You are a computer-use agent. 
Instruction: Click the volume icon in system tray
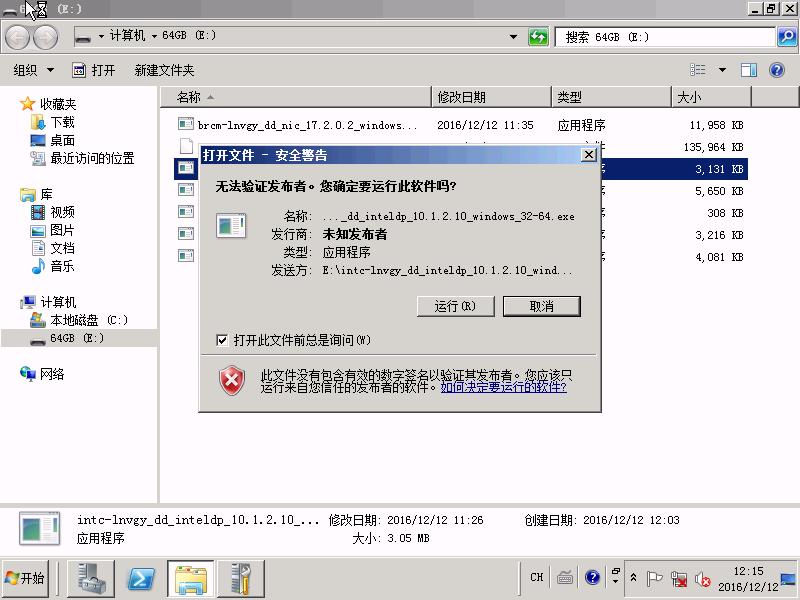click(x=703, y=579)
